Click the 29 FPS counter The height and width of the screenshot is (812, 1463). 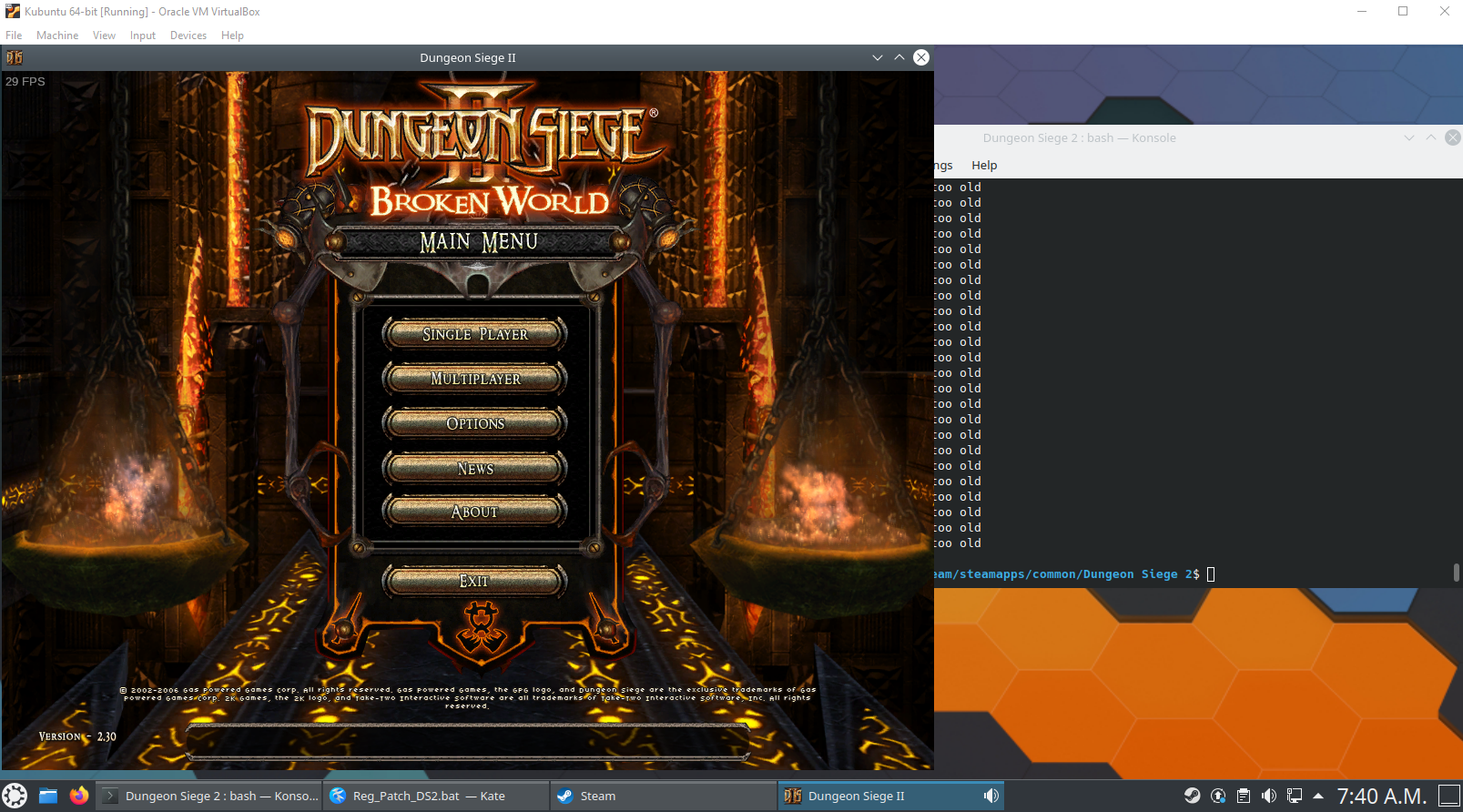[25, 81]
